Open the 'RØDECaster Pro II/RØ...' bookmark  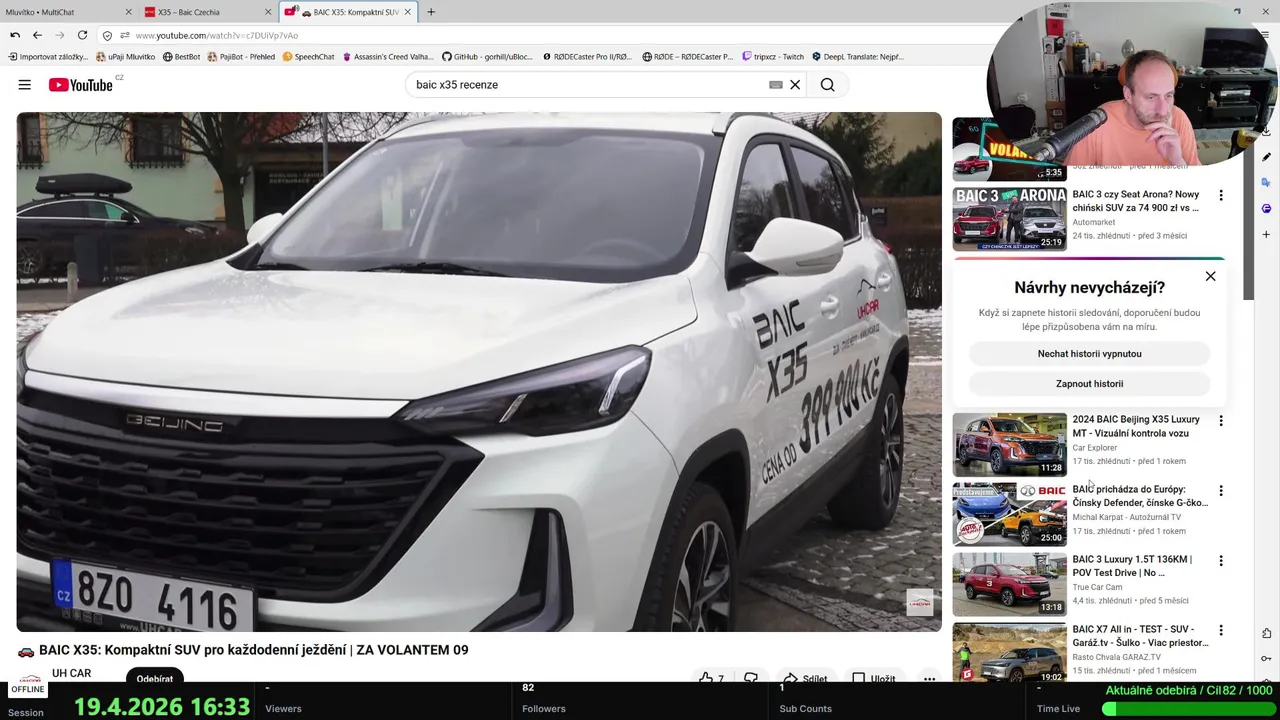587,57
